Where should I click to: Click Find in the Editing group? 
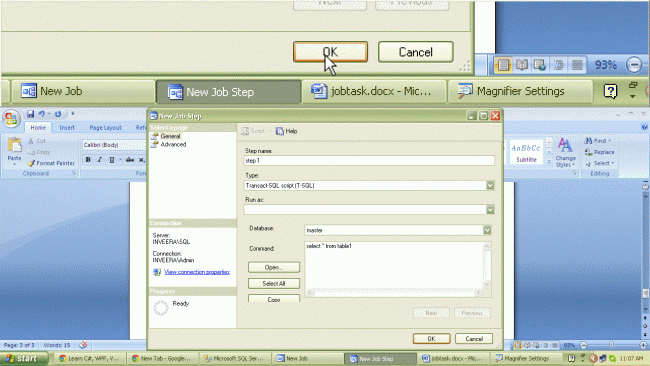[x=597, y=141]
